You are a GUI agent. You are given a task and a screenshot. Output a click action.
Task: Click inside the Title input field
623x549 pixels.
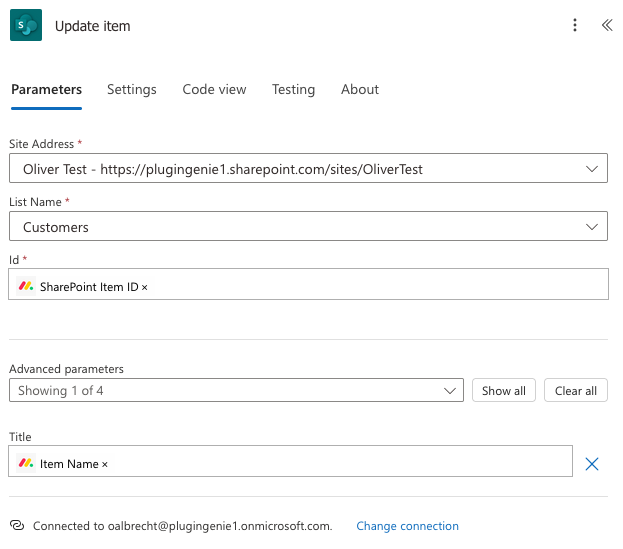click(x=290, y=461)
